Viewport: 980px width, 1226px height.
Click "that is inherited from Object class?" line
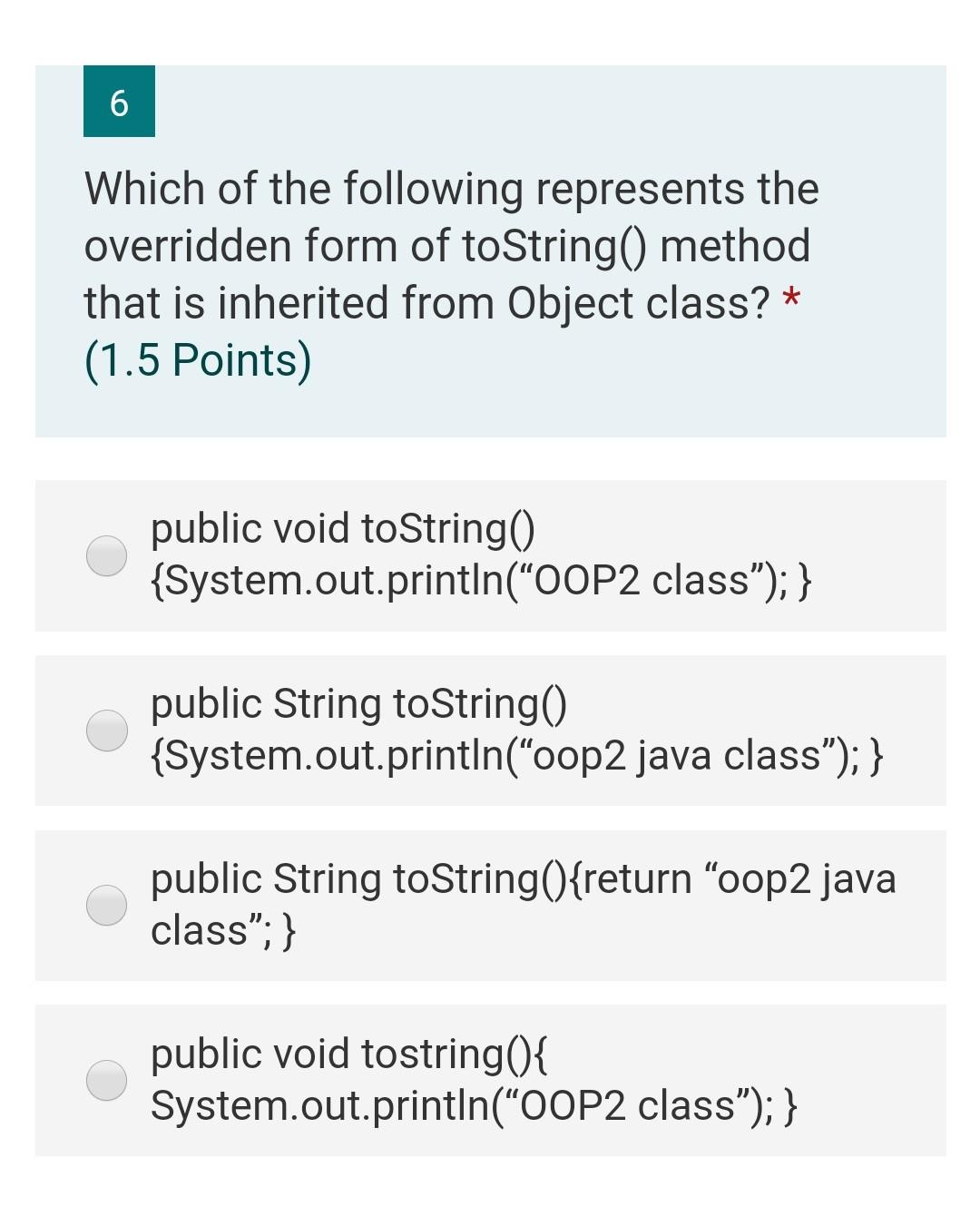427,303
